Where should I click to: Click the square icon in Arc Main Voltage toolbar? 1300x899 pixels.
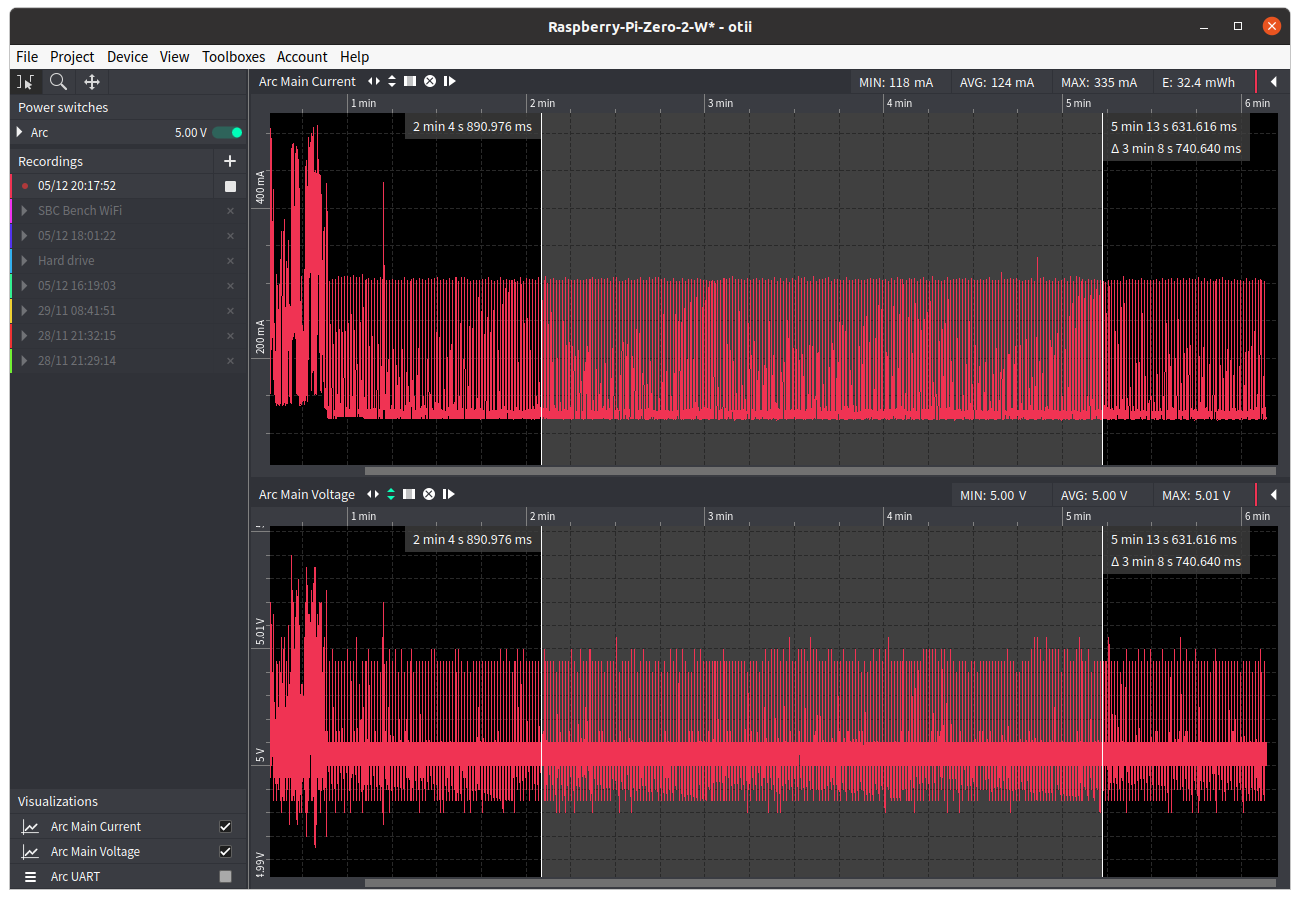point(409,494)
